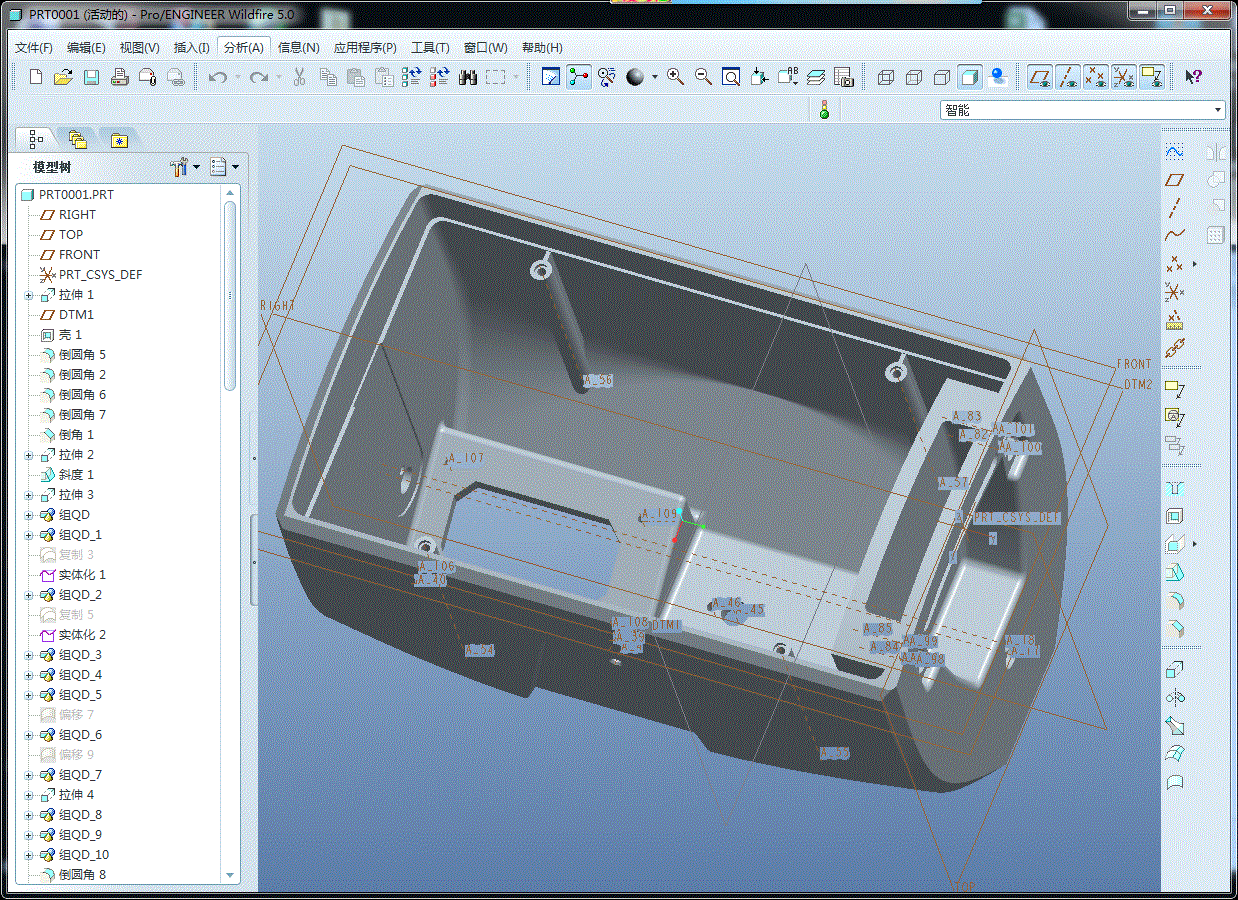This screenshot has width=1238, height=900.
Task: Regenerate the model using the regenerate icon
Action: click(412, 77)
